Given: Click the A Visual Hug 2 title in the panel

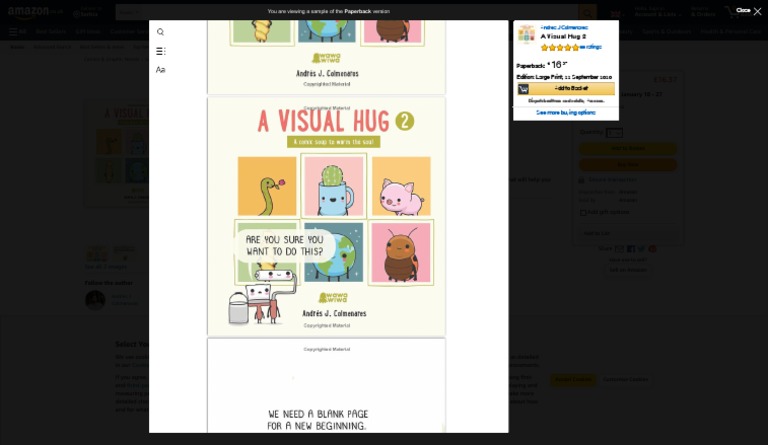Looking at the screenshot, I should point(563,36).
